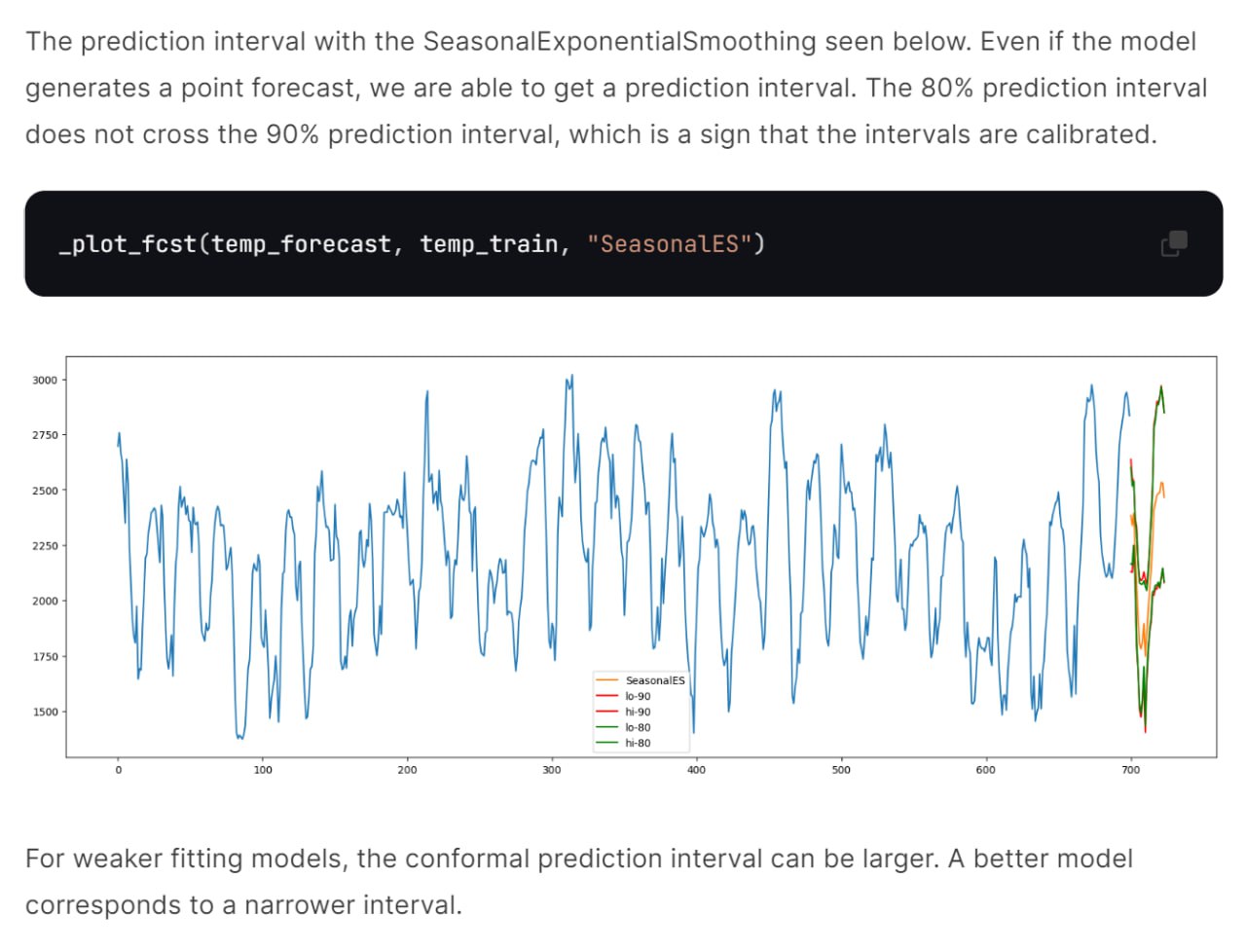The image size is (1246, 952).
Task: Click the 1500 label on the y-axis
Action: coord(45,712)
